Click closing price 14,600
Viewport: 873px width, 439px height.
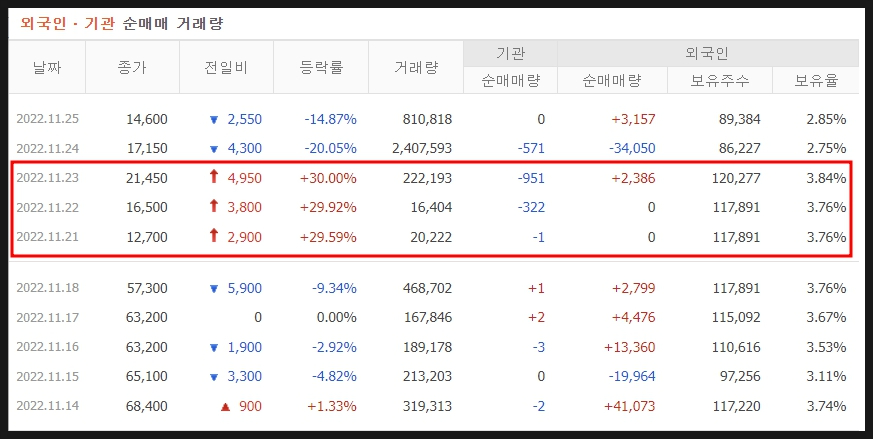(147, 119)
